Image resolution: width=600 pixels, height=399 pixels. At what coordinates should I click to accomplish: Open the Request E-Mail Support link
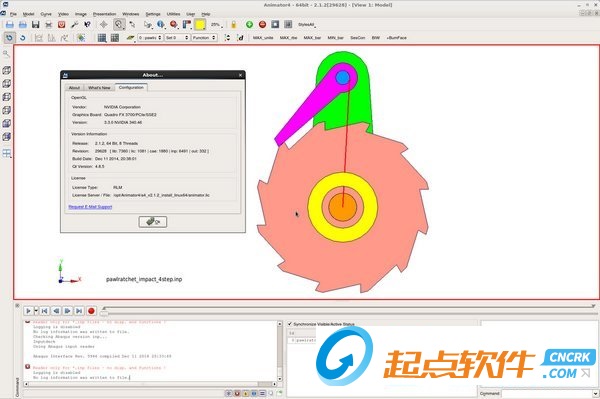tap(90, 207)
